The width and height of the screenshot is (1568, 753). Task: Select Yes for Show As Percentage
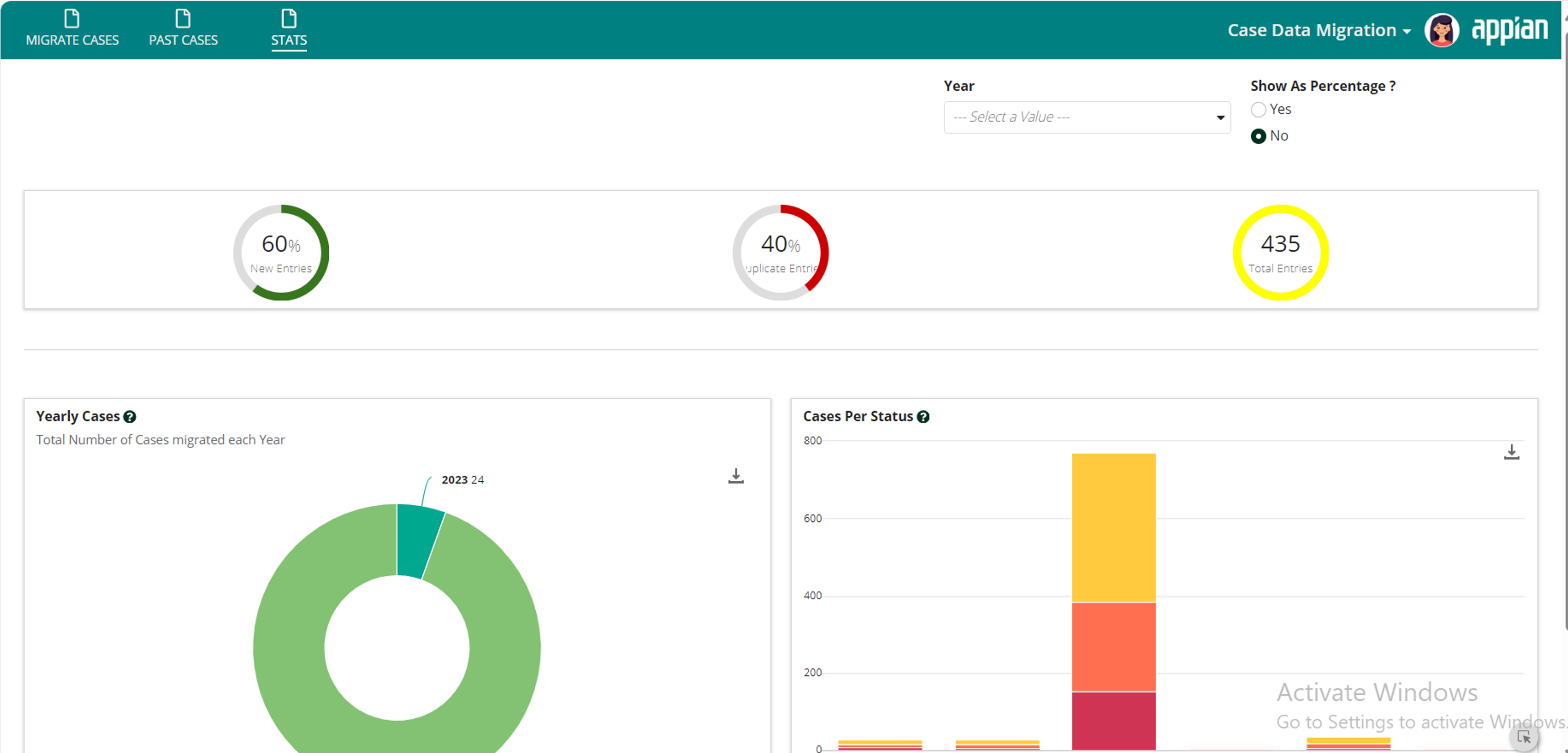pyautogui.click(x=1258, y=109)
